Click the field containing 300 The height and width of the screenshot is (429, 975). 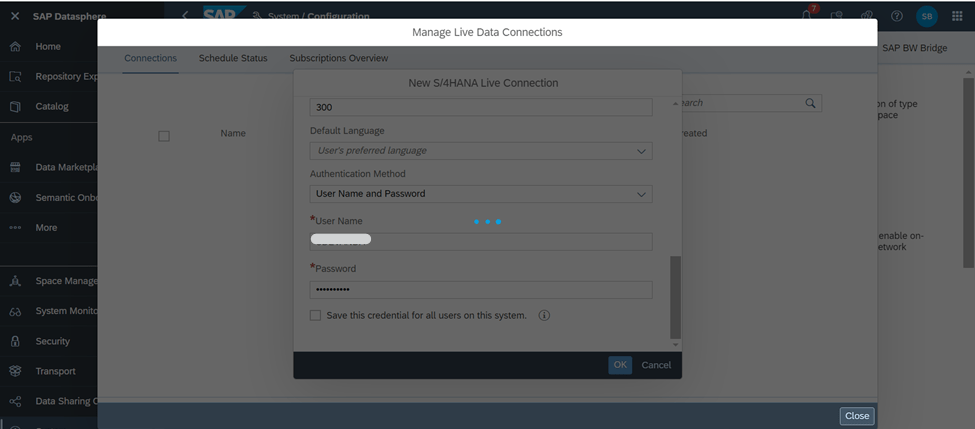pyautogui.click(x=481, y=107)
